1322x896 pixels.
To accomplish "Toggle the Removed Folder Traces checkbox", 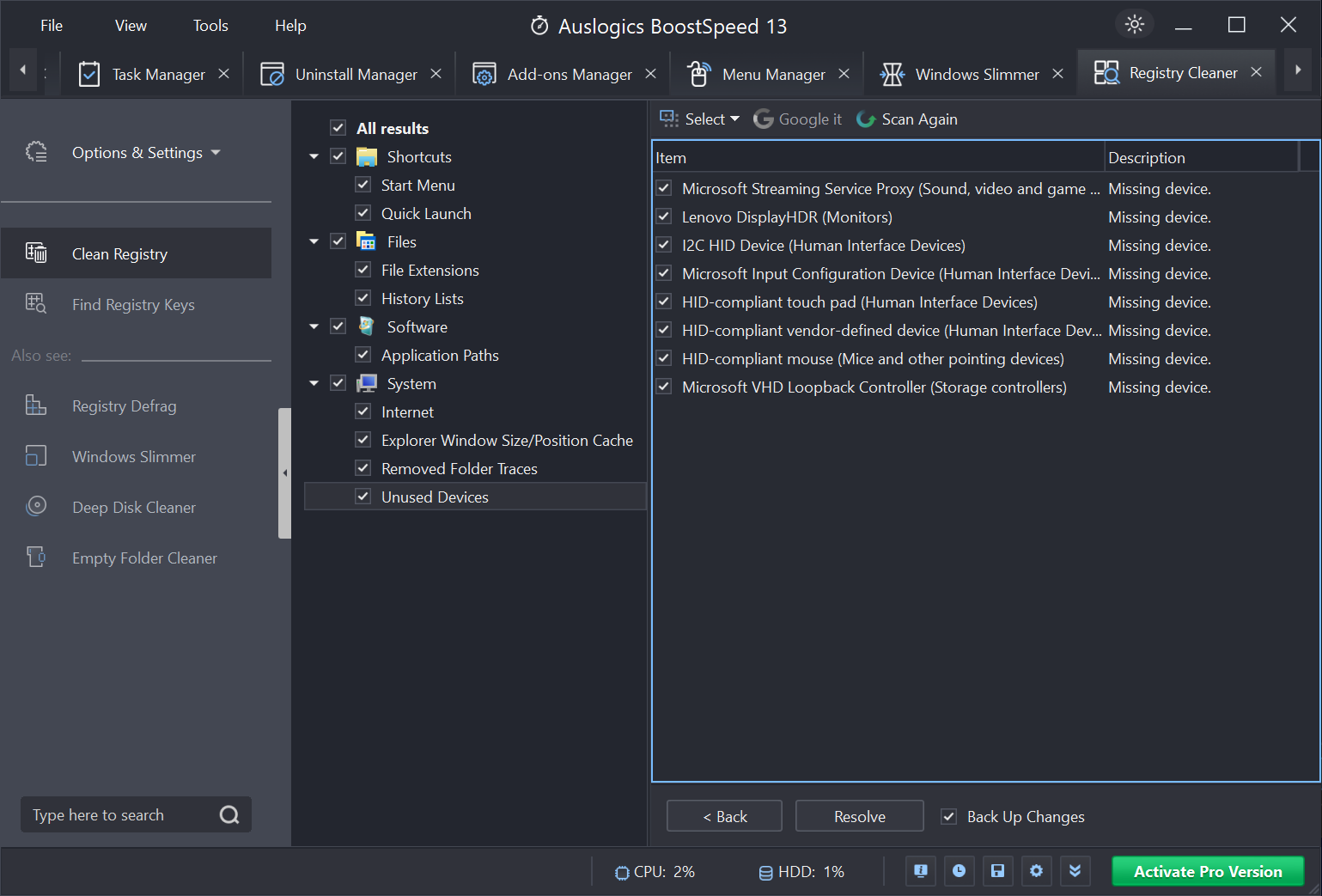I will pyautogui.click(x=363, y=468).
